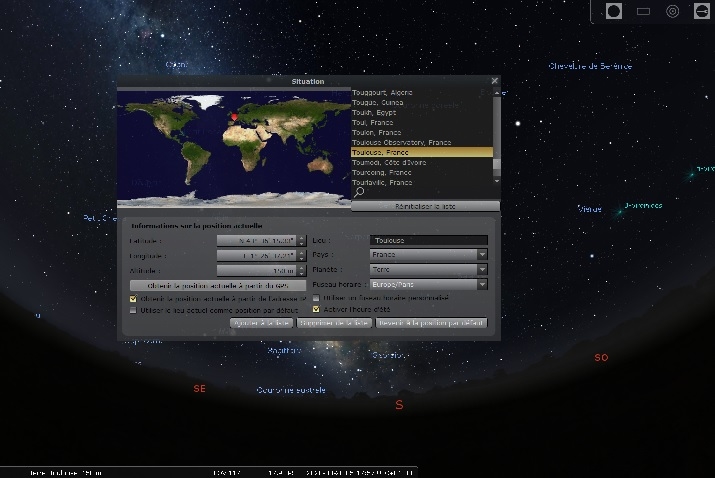
Task: Select Toulon, France in the city list
Action: click(422, 132)
